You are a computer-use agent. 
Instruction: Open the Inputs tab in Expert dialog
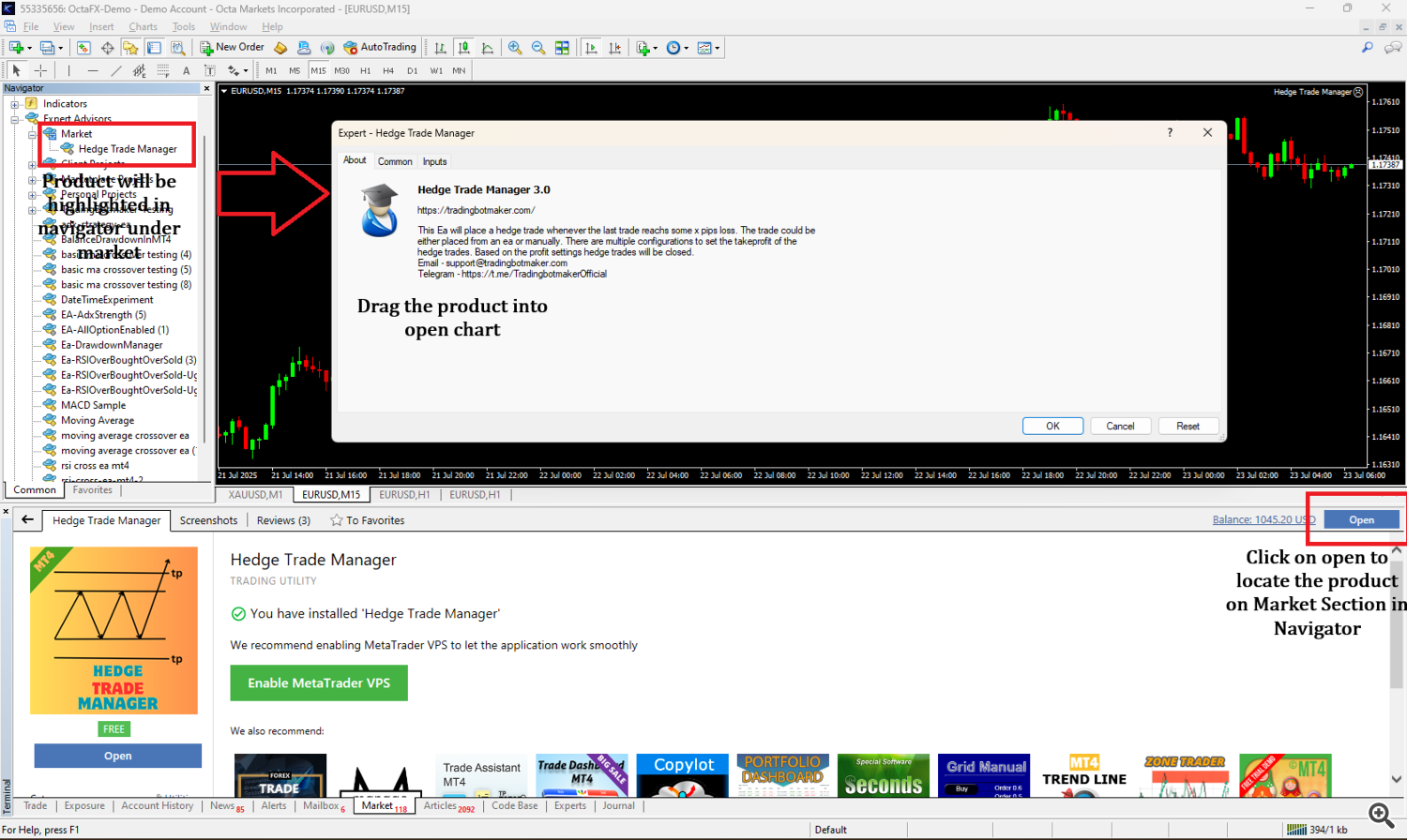(434, 161)
